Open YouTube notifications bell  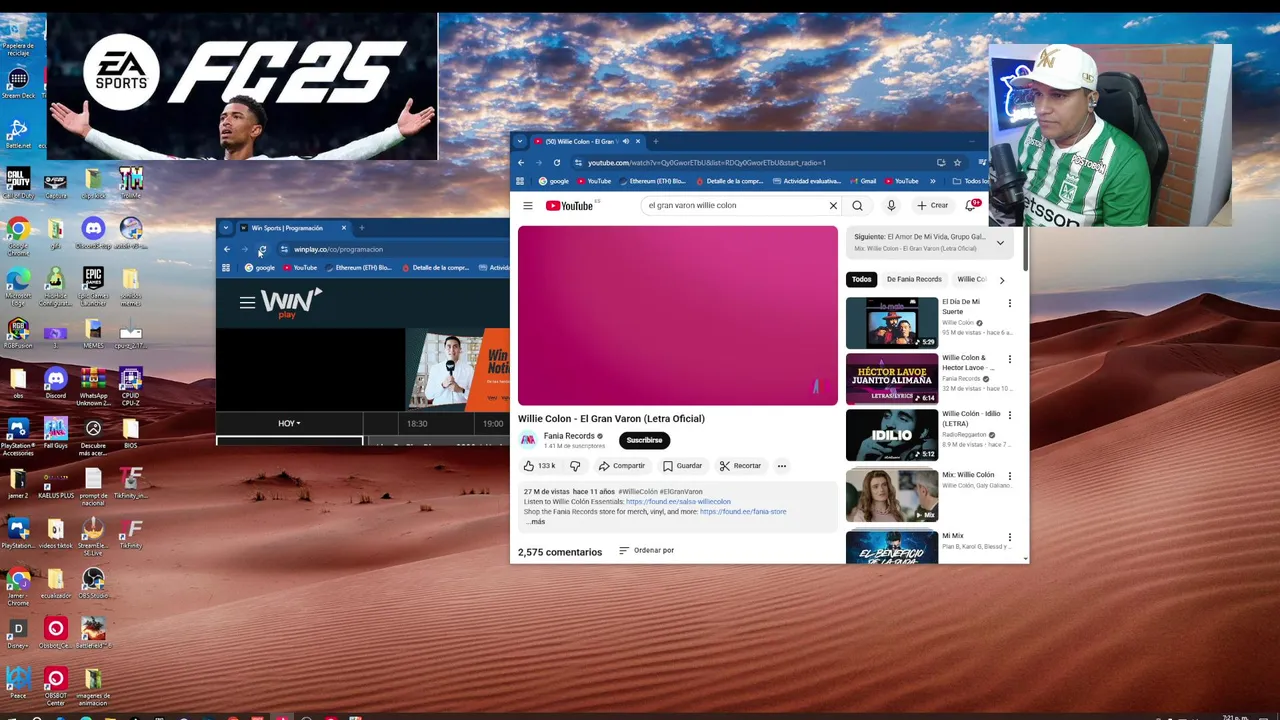click(x=970, y=206)
